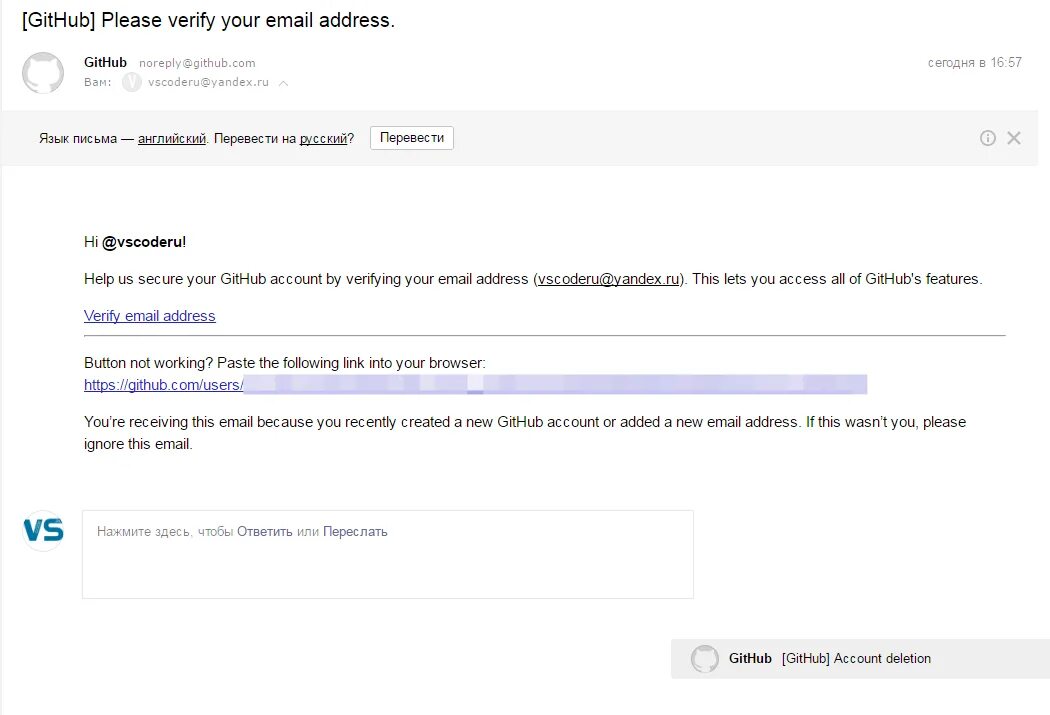This screenshot has width=1050, height=715.
Task: Click the VS user avatar
Action: pyautogui.click(x=43, y=530)
